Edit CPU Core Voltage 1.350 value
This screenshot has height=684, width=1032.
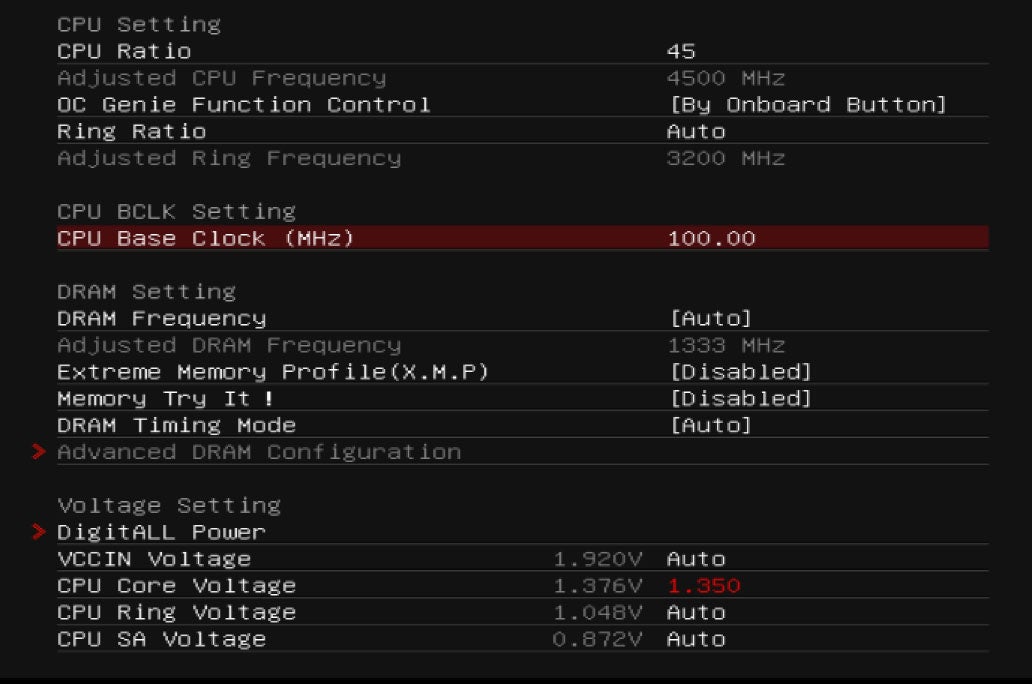click(x=703, y=586)
